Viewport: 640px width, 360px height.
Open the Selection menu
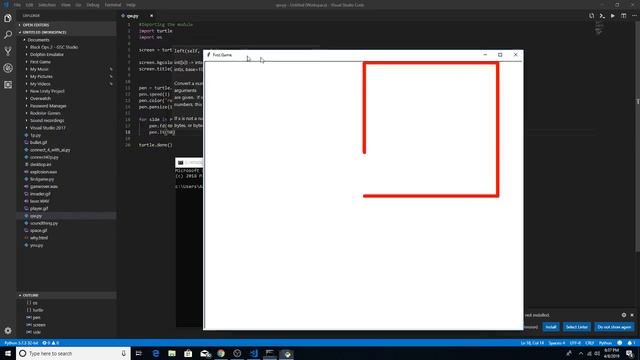click(47, 5)
